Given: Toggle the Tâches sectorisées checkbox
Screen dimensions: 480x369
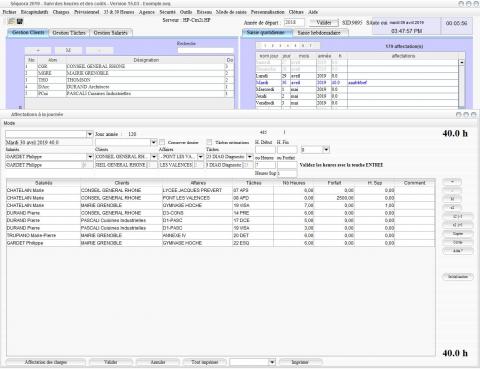Looking at the screenshot, I should [x=209, y=142].
